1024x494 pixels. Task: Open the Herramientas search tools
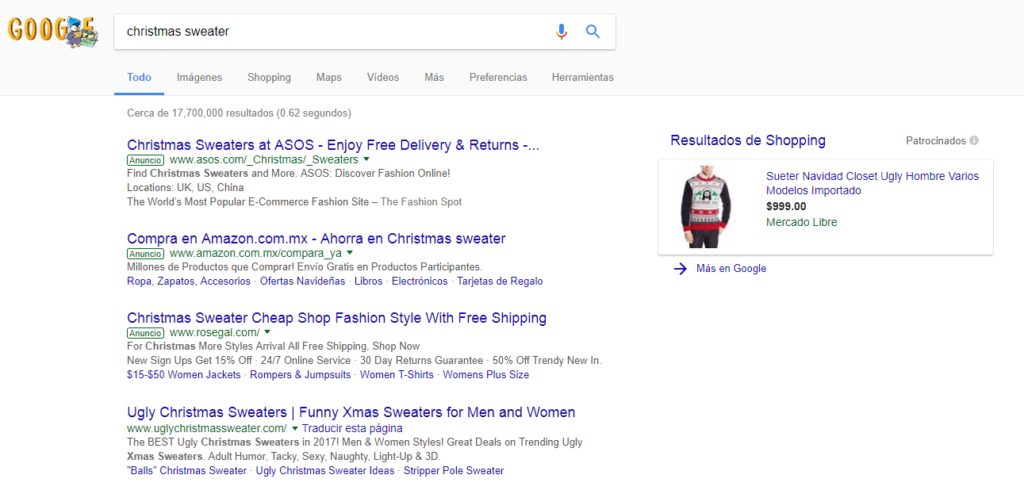click(x=582, y=77)
